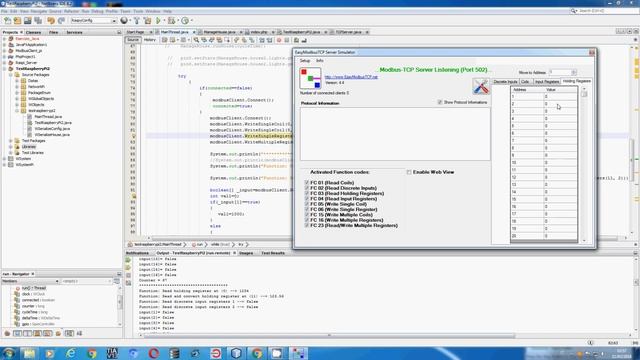Viewport: 640px width, 360px height.
Task: Click Undo arrow in NetBeans toolbar
Action: 51,20
